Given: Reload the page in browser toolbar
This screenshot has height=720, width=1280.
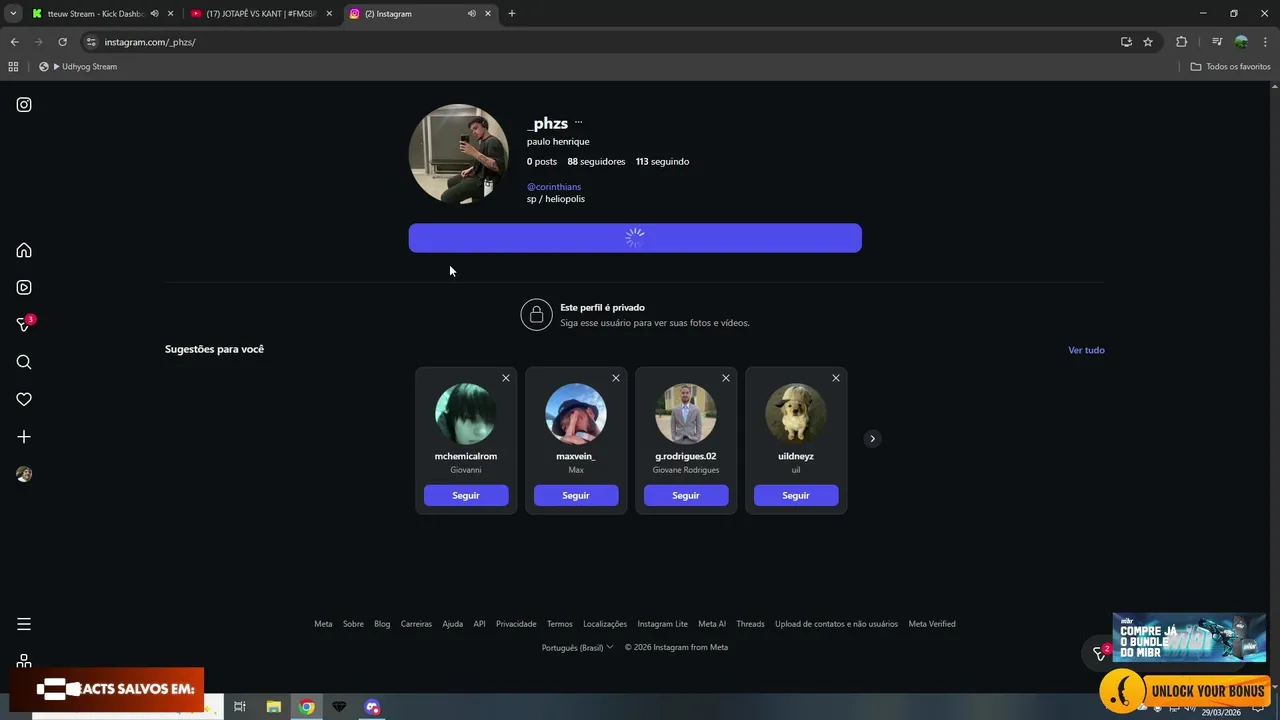Looking at the screenshot, I should pos(62,42).
